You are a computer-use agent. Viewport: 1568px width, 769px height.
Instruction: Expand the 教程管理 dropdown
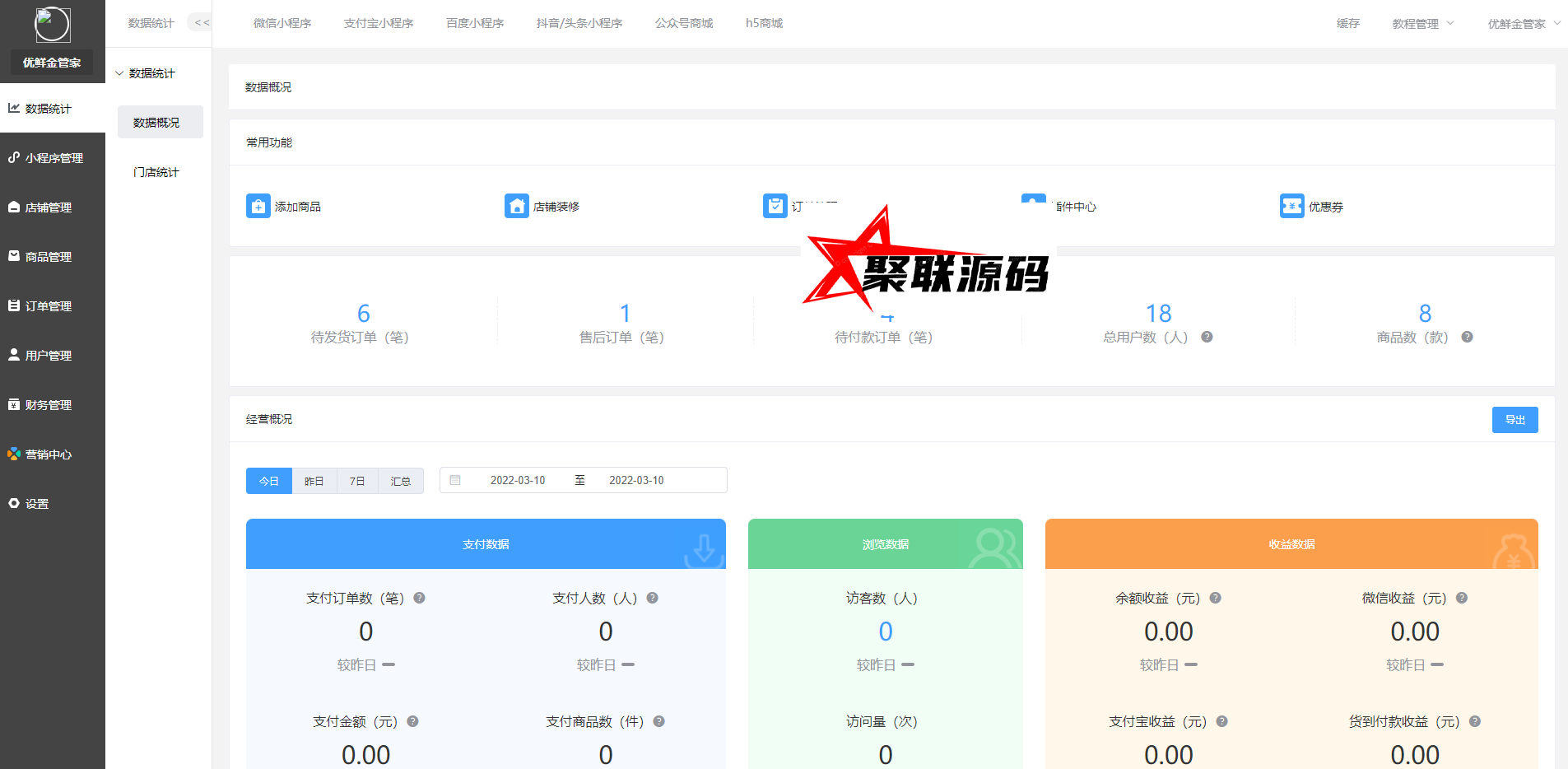click(1422, 24)
